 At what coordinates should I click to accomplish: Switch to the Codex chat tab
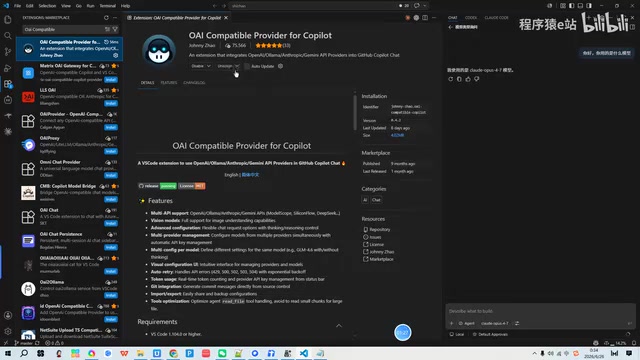471,18
